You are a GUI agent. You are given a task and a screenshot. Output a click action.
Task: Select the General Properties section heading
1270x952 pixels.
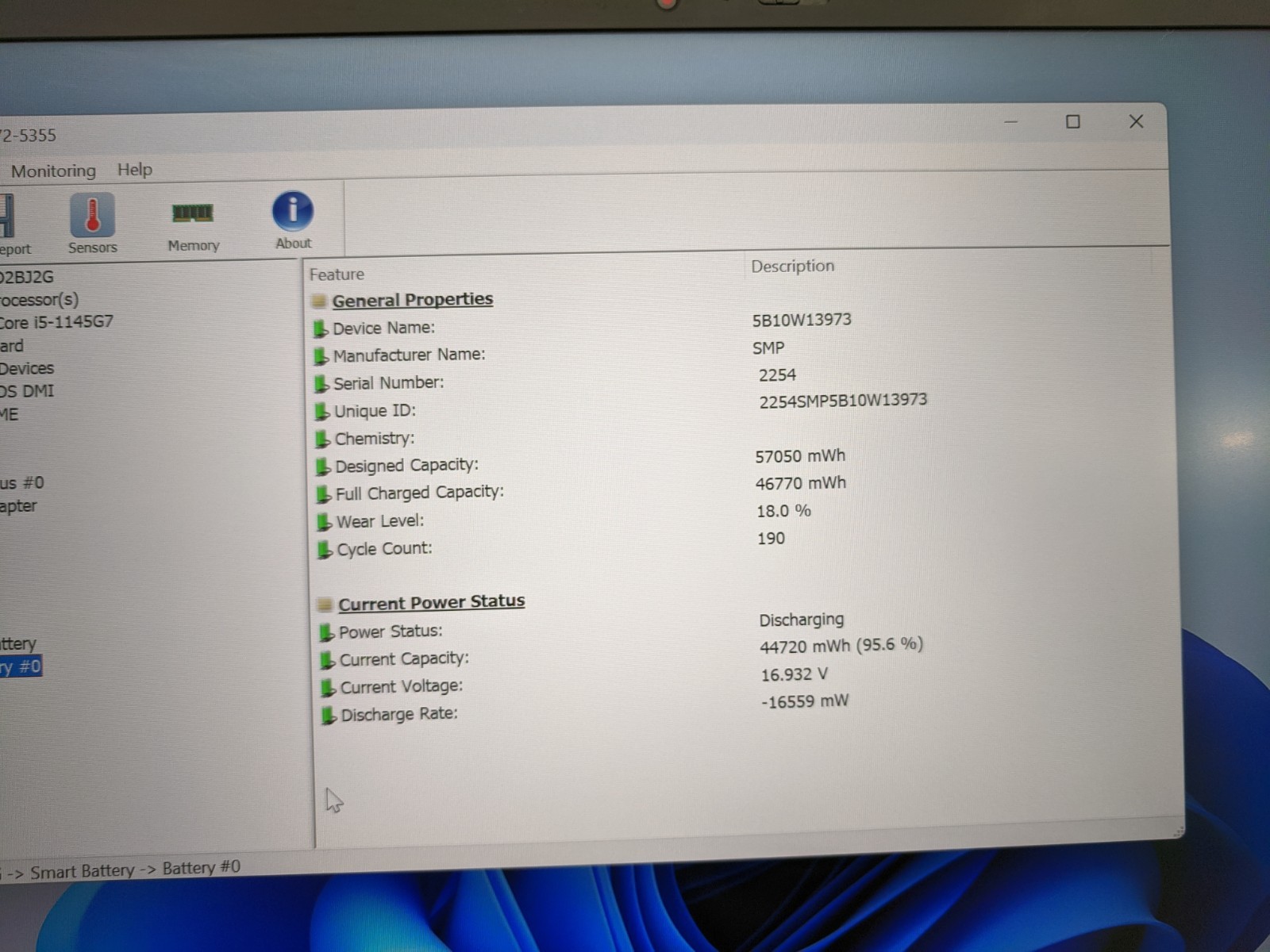412,299
